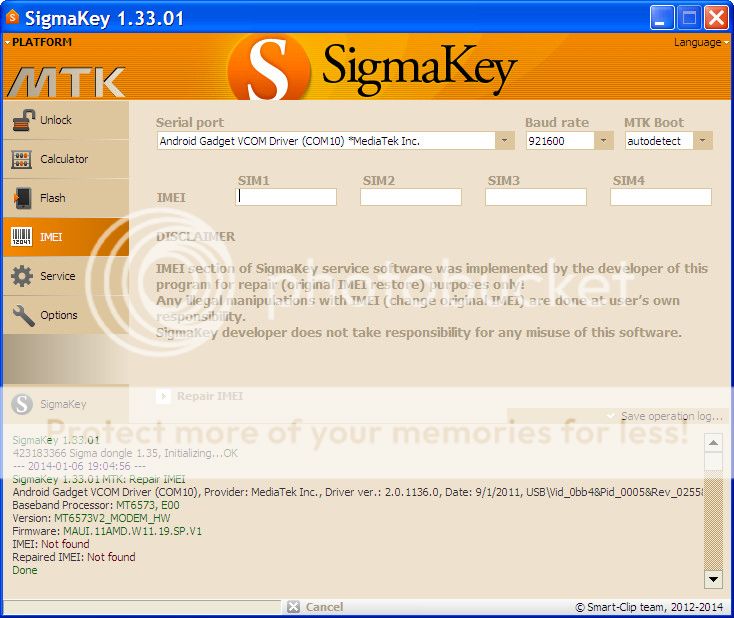The image size is (734, 618).
Task: Click the 'IMEI: Not found' log line
Action: [51, 544]
